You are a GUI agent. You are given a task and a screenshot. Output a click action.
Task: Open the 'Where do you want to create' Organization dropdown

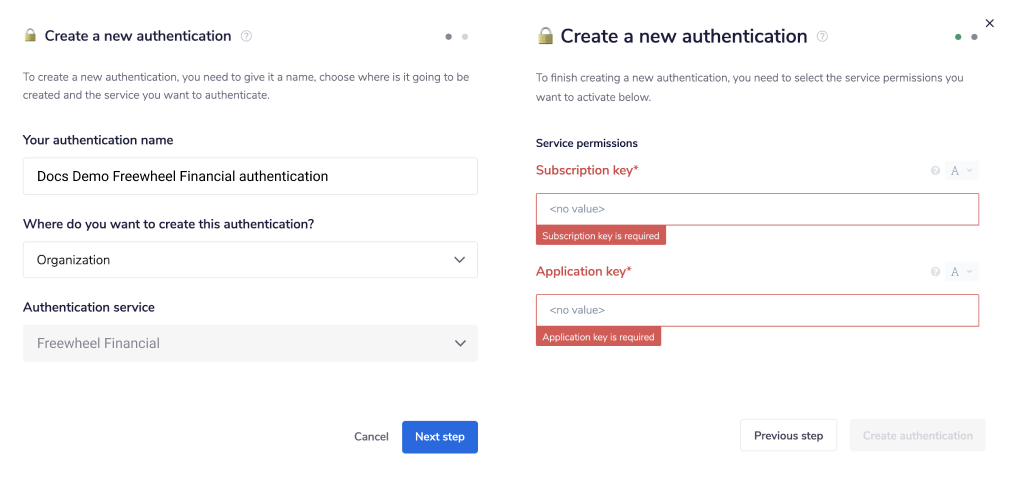tap(250, 260)
